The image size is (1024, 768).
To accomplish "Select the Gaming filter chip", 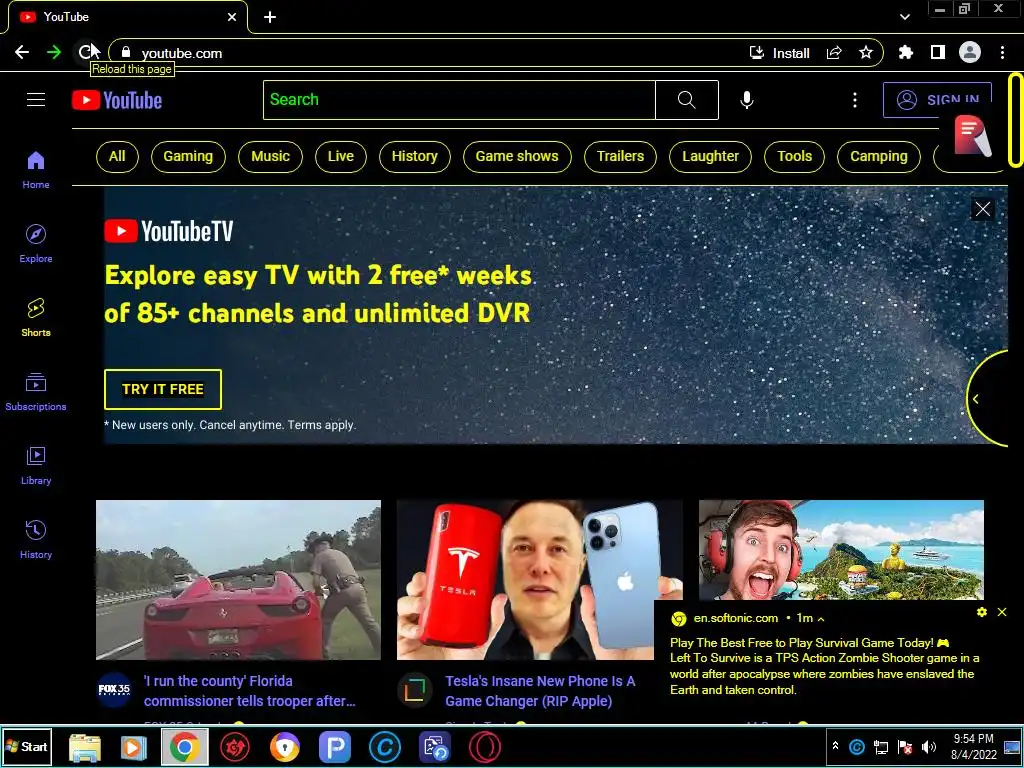I will pyautogui.click(x=188, y=157).
